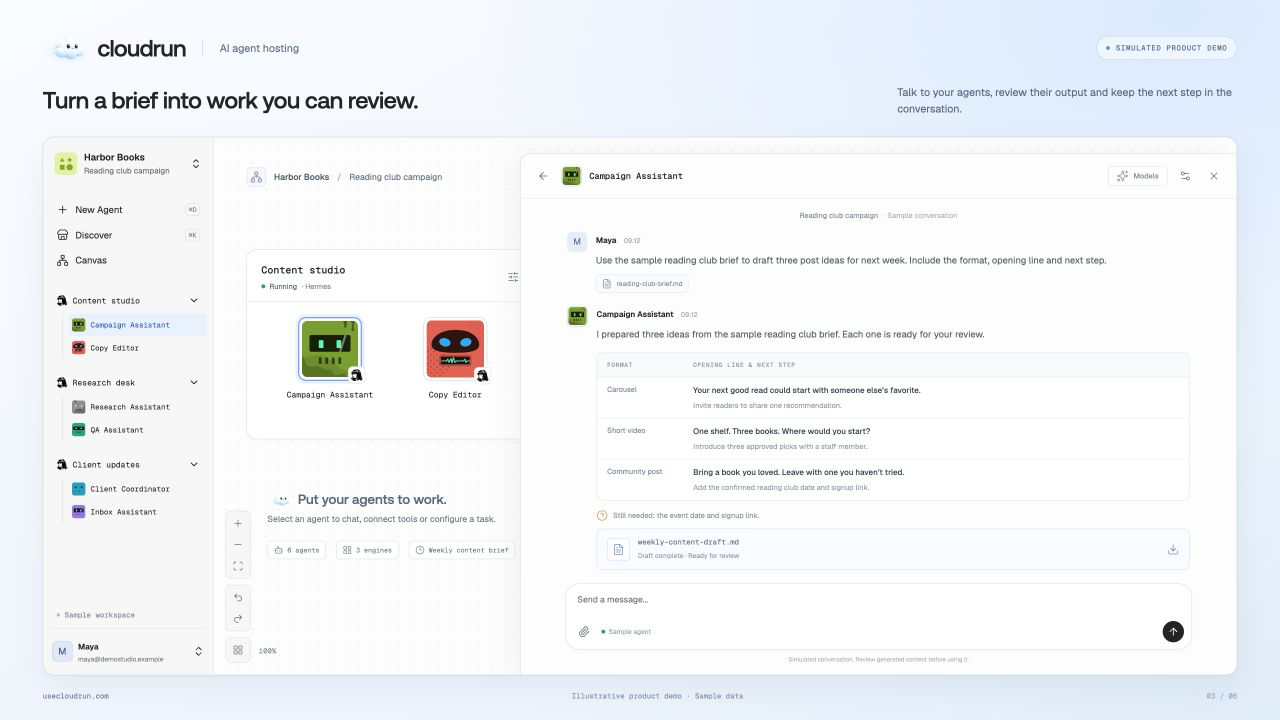Screen dimensions: 1280x720
Task: Fit canvas to screen
Action: [x=238, y=566]
